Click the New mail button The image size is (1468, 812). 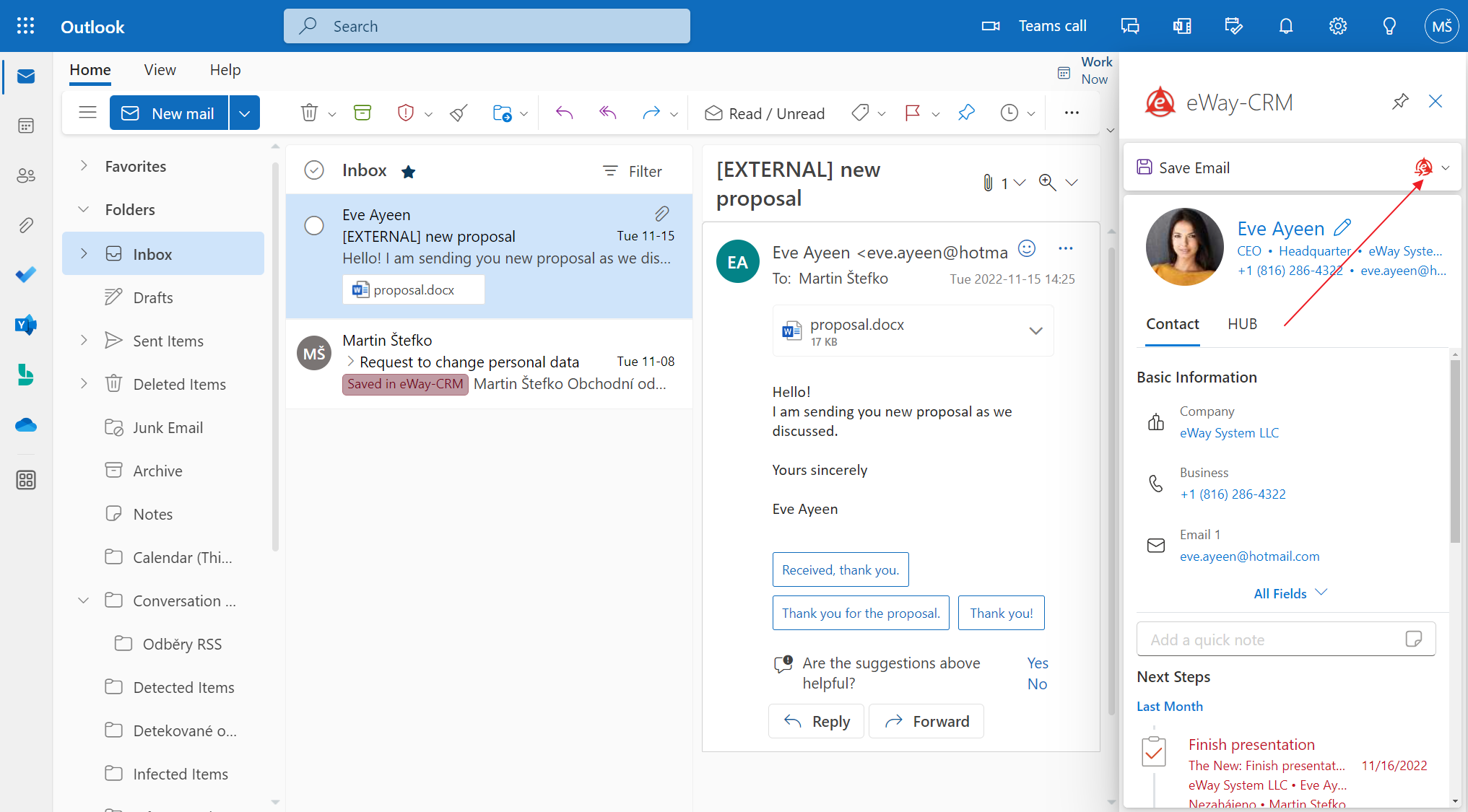tap(169, 113)
